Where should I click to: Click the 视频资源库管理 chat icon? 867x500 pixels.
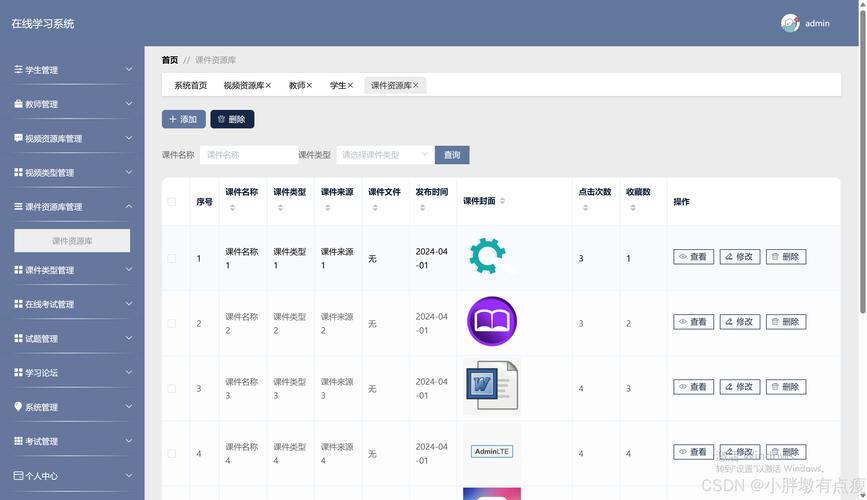pyautogui.click(x=18, y=138)
